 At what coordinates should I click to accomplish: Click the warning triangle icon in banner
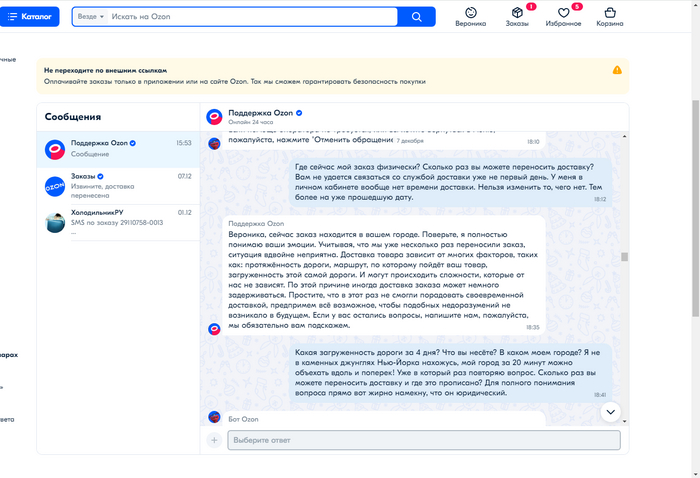pos(617,70)
